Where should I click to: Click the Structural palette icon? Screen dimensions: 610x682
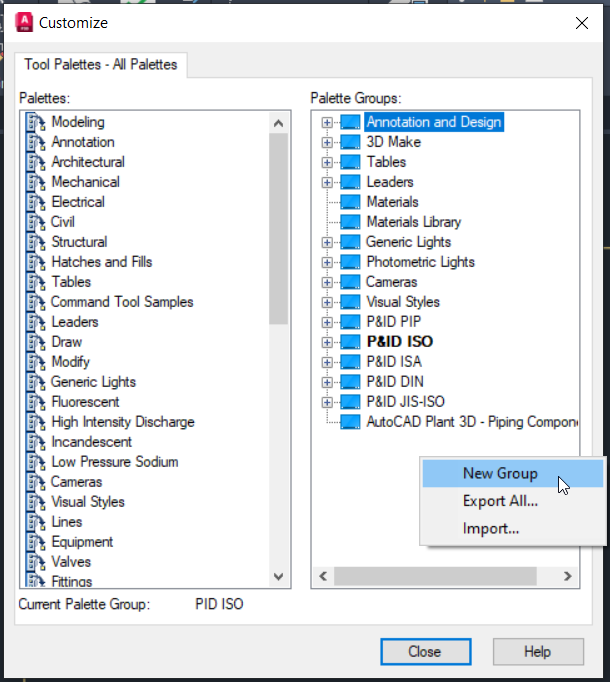(36, 242)
